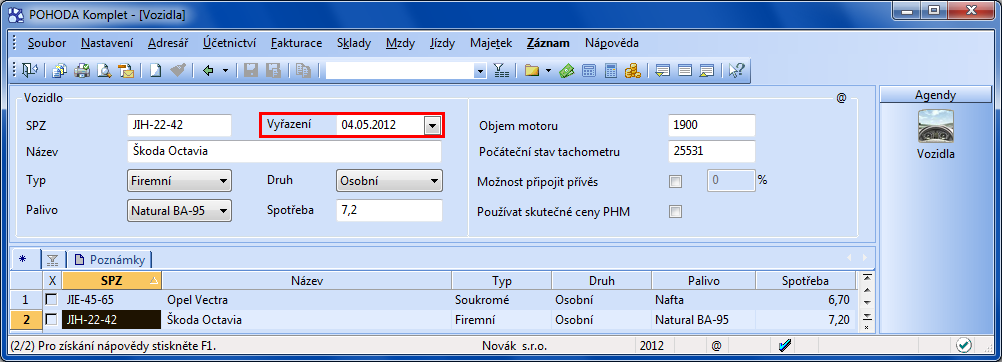The image size is (1002, 362).
Task: Open the Palivo dropdown showing Natural BA-95
Action: pos(180,210)
